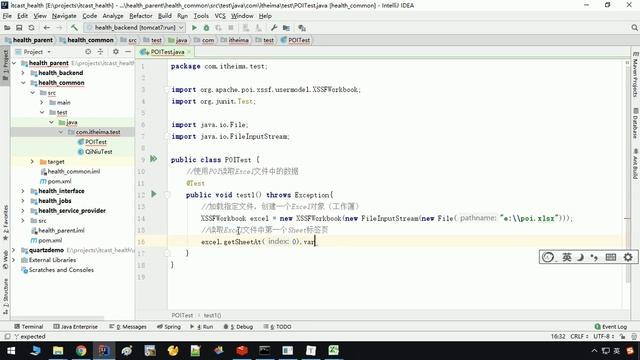The width and height of the screenshot is (640, 360).
Task: Open the Favorites side tool window
Action: [5, 223]
